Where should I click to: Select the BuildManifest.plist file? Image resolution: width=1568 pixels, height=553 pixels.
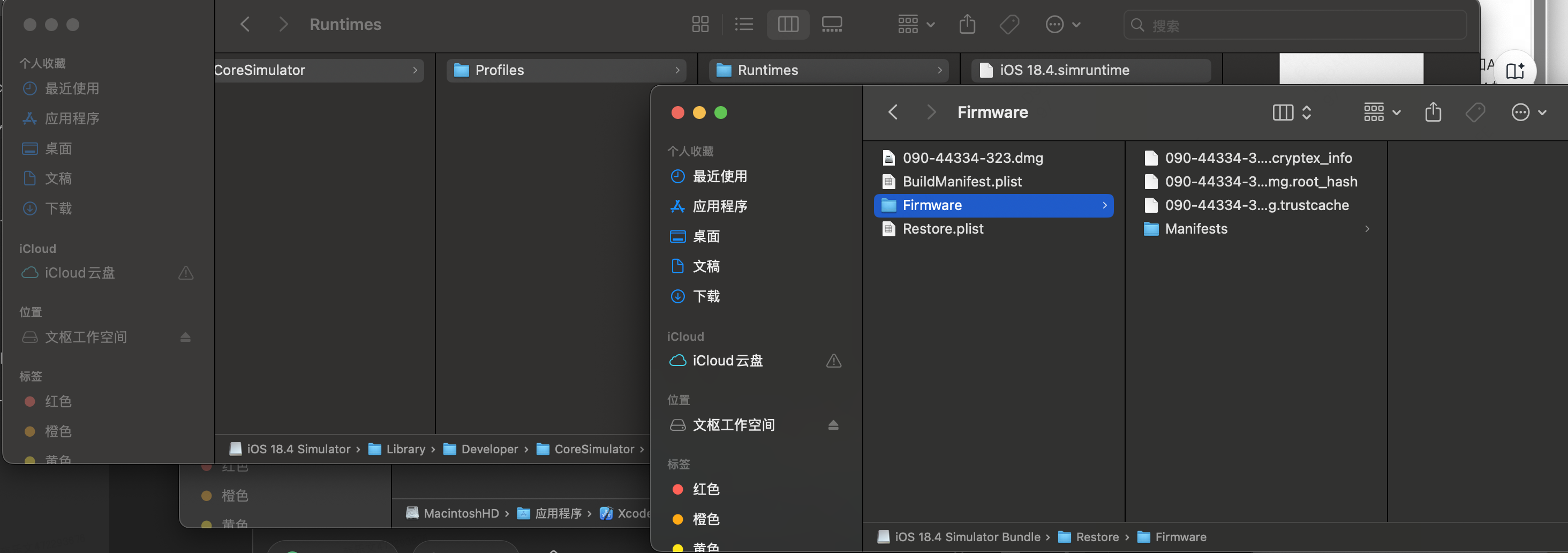962,182
